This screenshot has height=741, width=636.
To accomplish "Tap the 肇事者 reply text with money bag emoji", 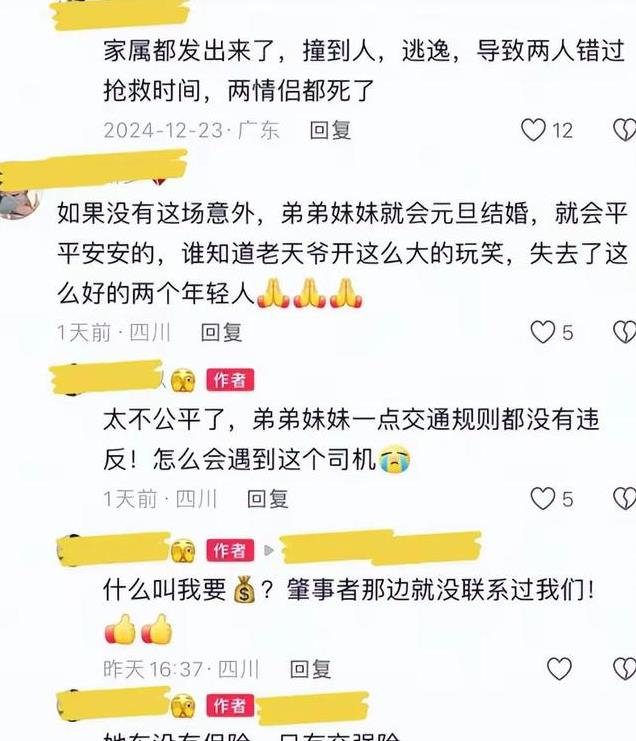I will pos(350,610).
